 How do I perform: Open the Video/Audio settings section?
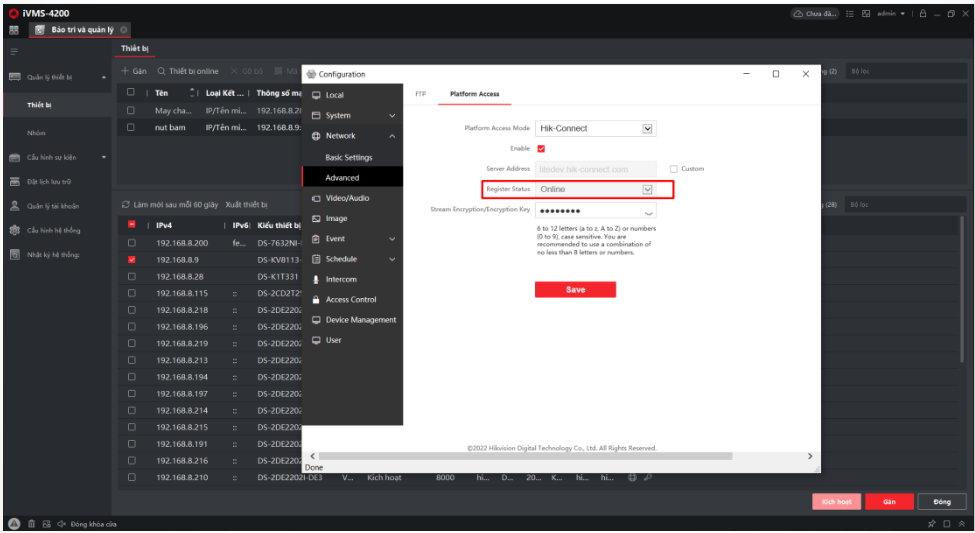coord(346,198)
